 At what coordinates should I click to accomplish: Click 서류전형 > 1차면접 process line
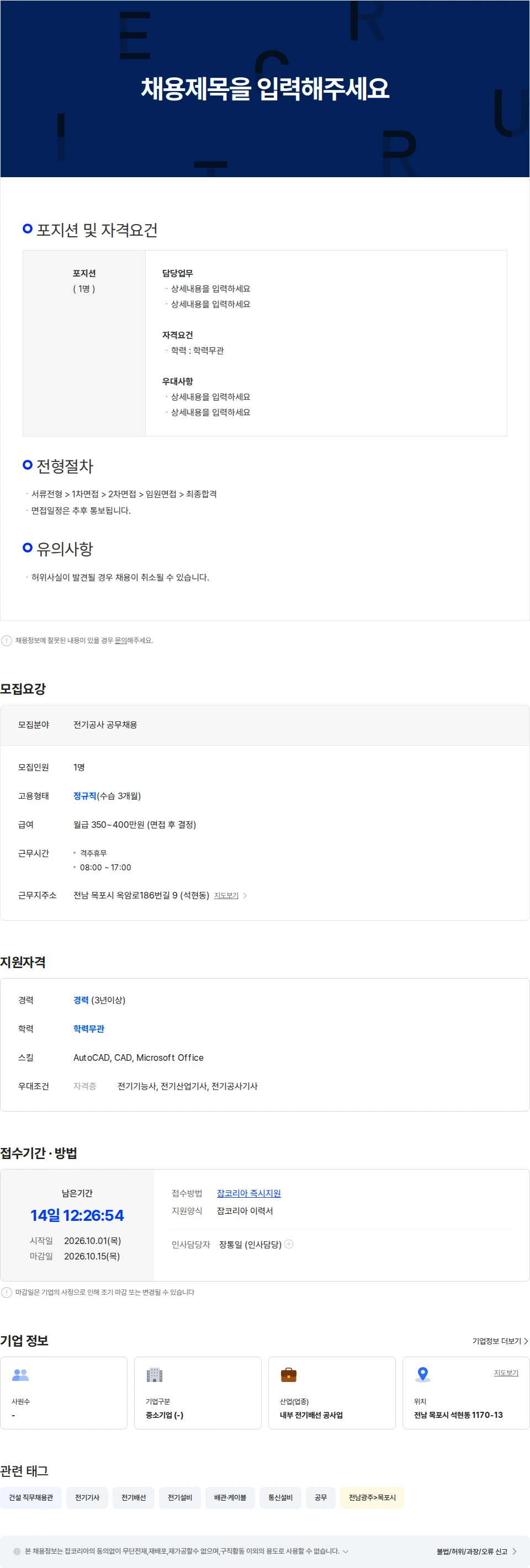point(124,495)
